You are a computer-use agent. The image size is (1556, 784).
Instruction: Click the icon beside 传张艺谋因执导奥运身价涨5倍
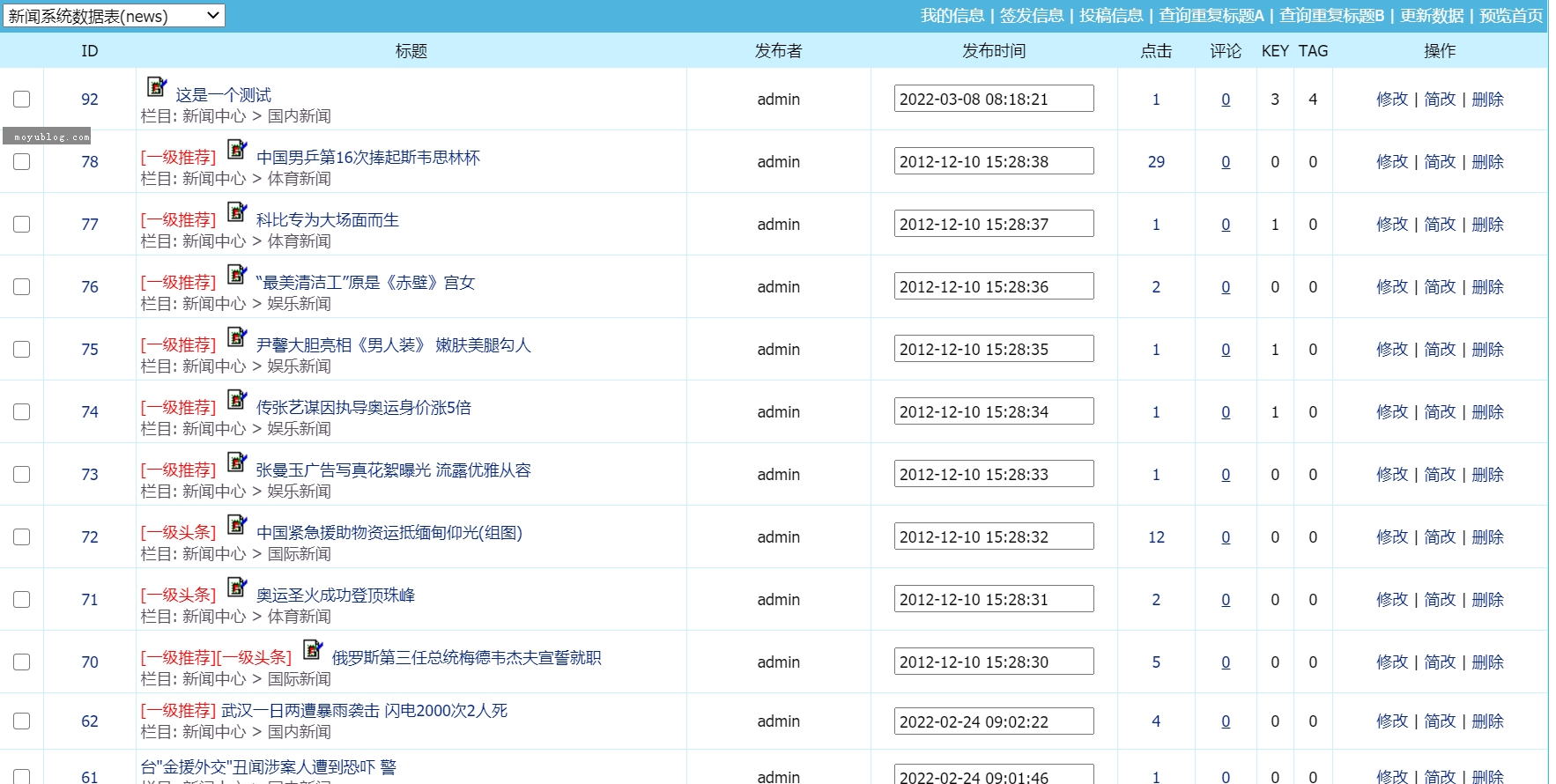pos(237,400)
